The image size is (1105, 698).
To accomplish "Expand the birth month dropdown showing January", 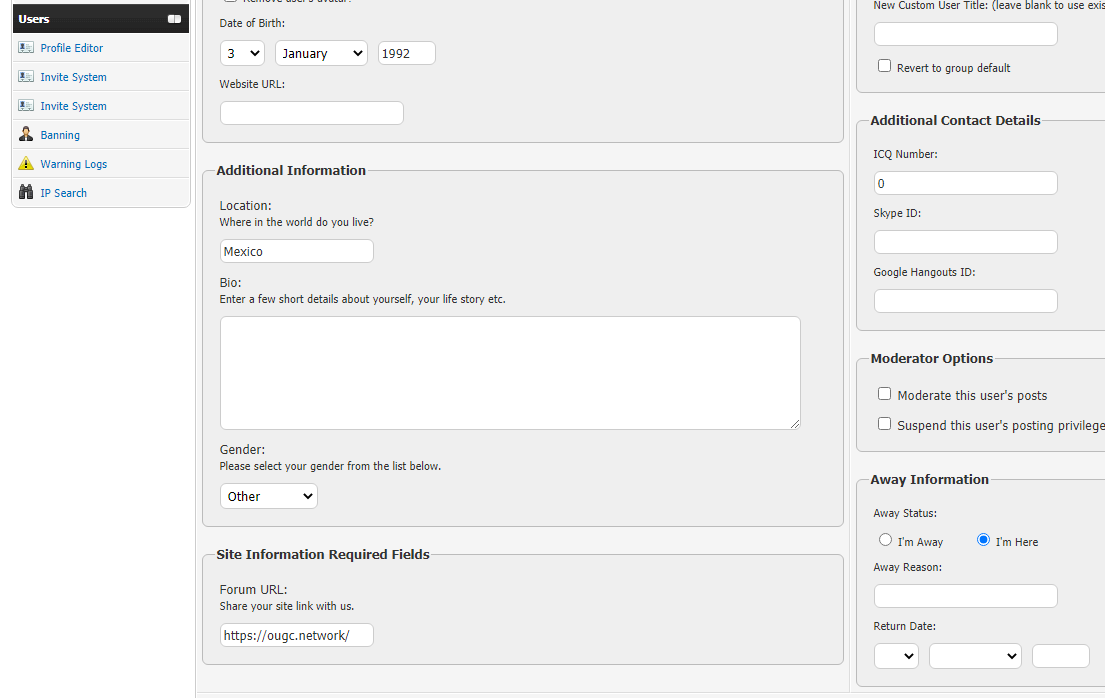I will tap(321, 53).
